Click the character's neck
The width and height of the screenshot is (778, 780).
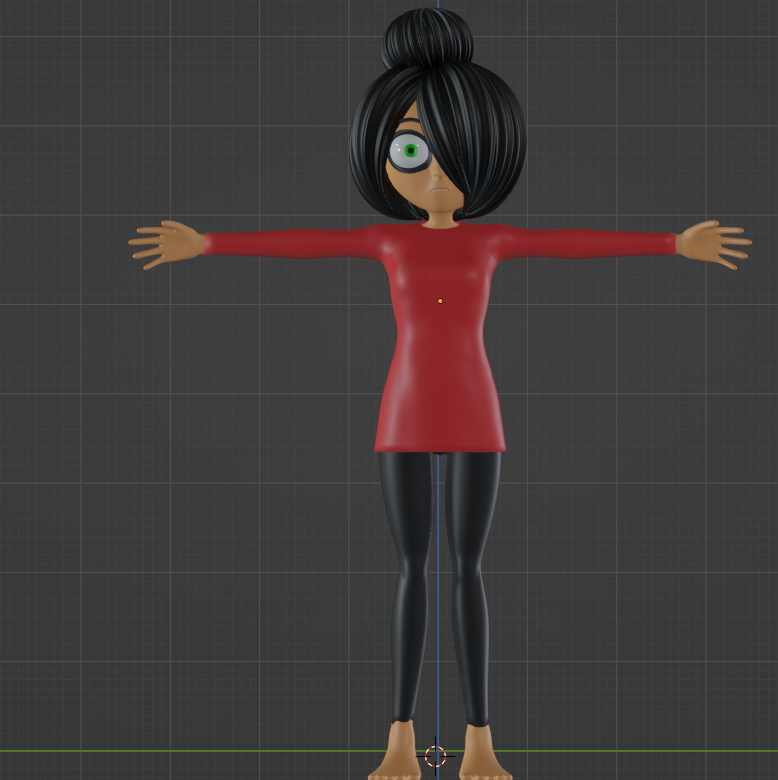click(440, 217)
